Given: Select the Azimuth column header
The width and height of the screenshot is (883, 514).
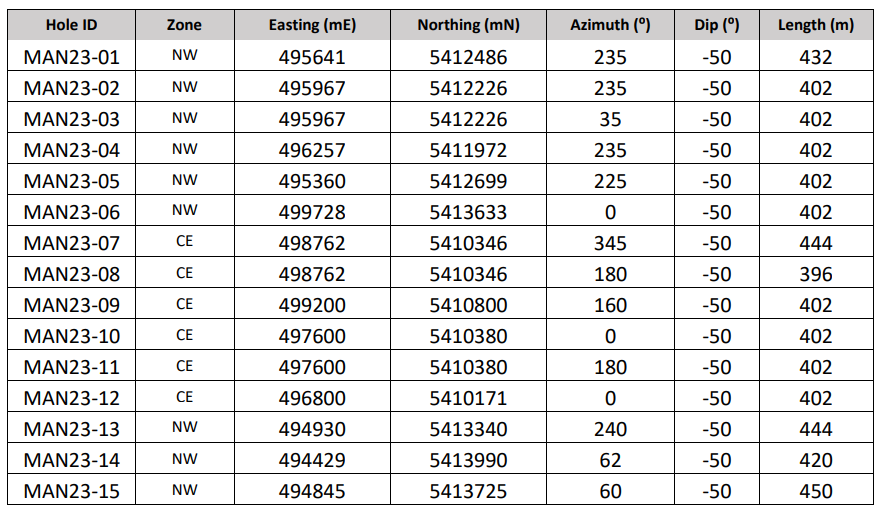Looking at the screenshot, I should (610, 25).
